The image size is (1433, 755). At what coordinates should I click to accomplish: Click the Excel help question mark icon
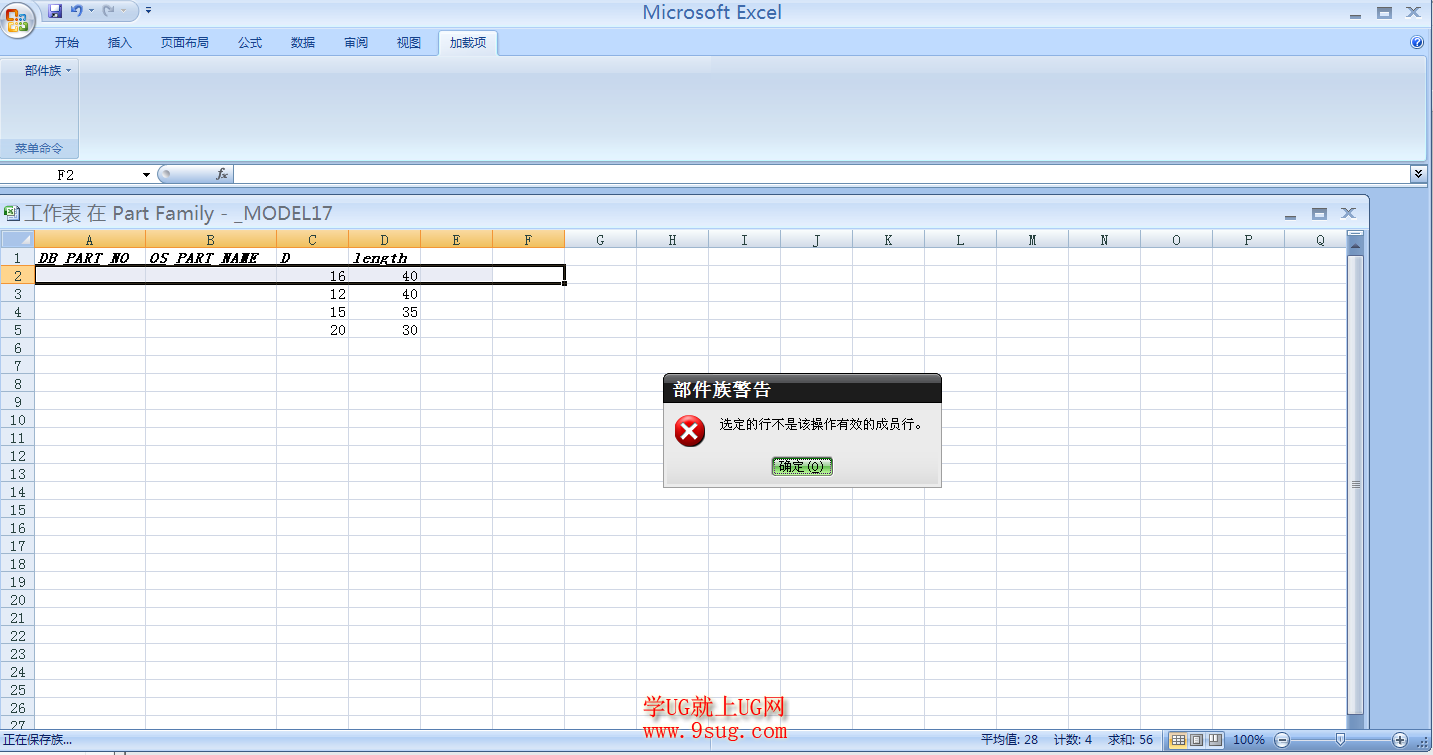(1417, 43)
